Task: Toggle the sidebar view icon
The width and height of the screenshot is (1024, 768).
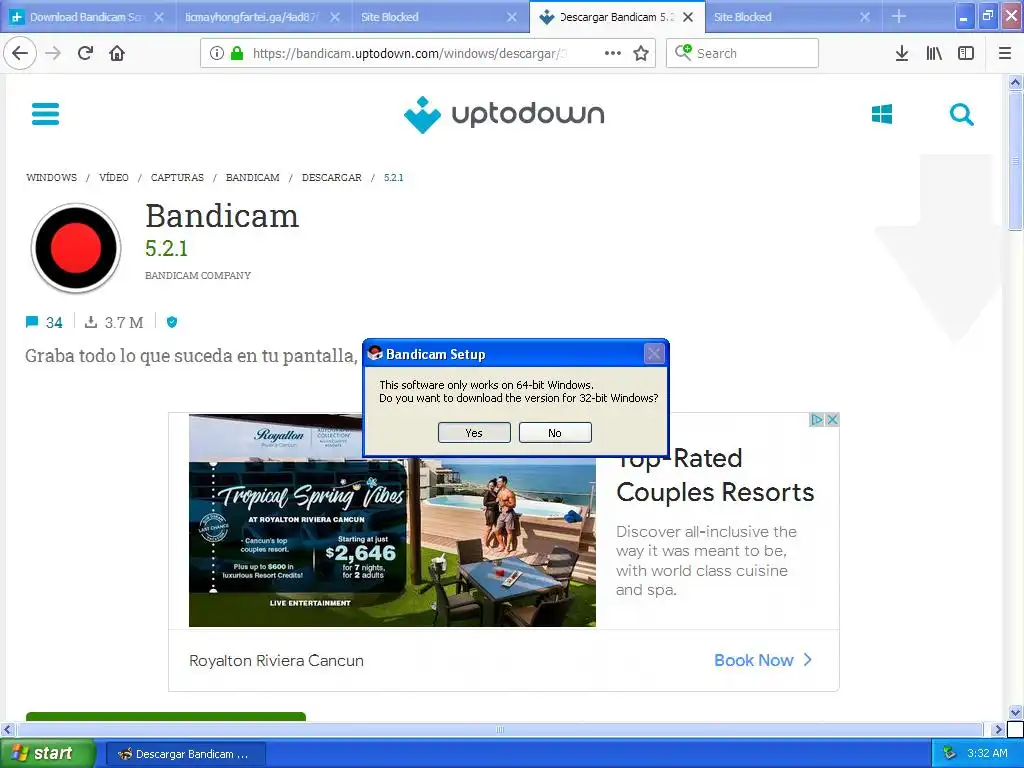Action: pos(966,54)
